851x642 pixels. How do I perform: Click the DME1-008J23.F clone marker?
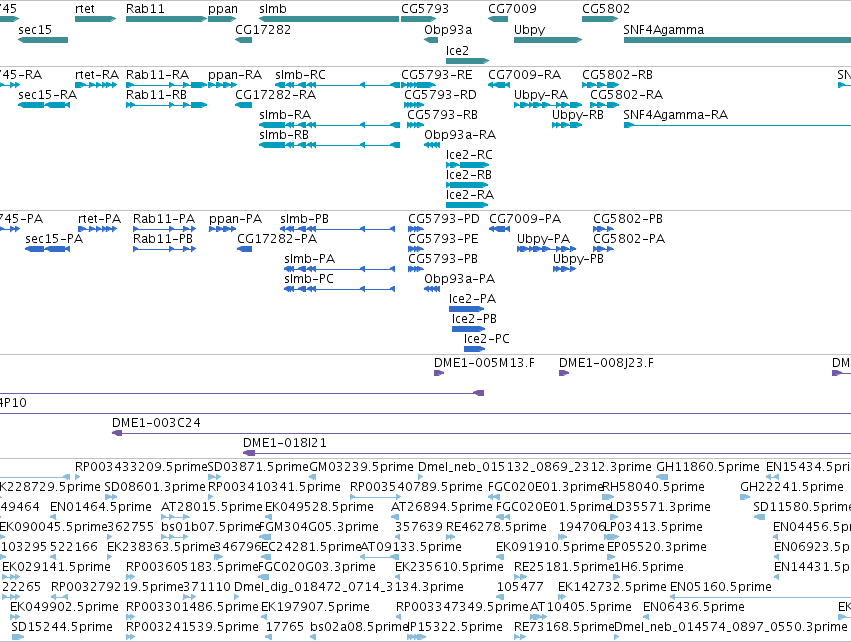(564, 373)
